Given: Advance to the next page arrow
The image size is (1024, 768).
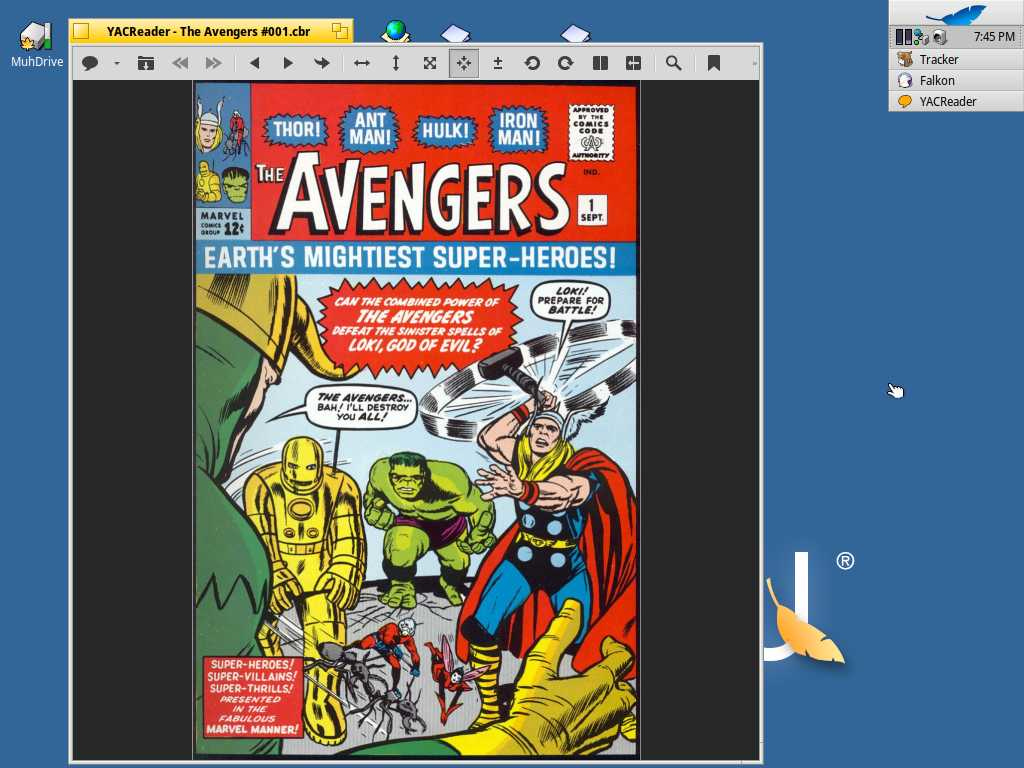Looking at the screenshot, I should [288, 63].
